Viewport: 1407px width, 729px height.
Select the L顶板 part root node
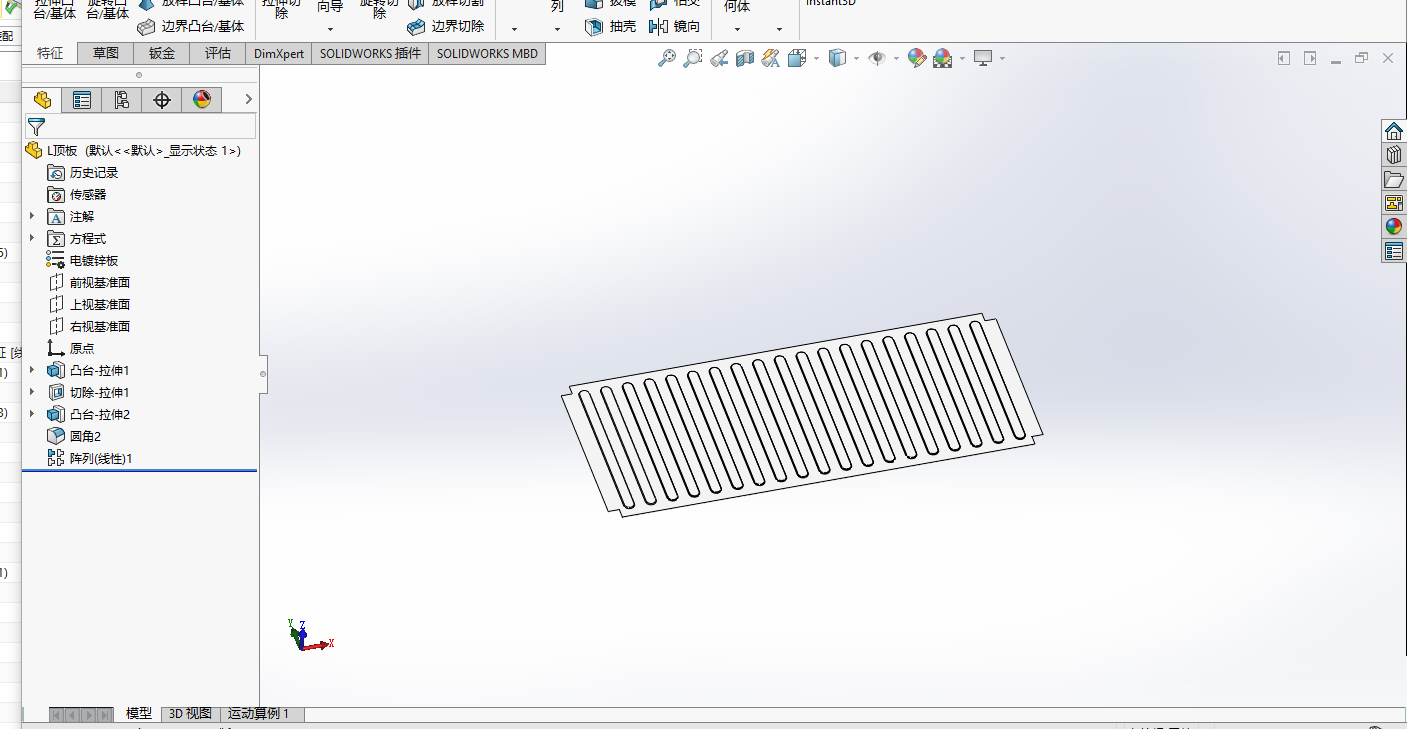[133, 151]
